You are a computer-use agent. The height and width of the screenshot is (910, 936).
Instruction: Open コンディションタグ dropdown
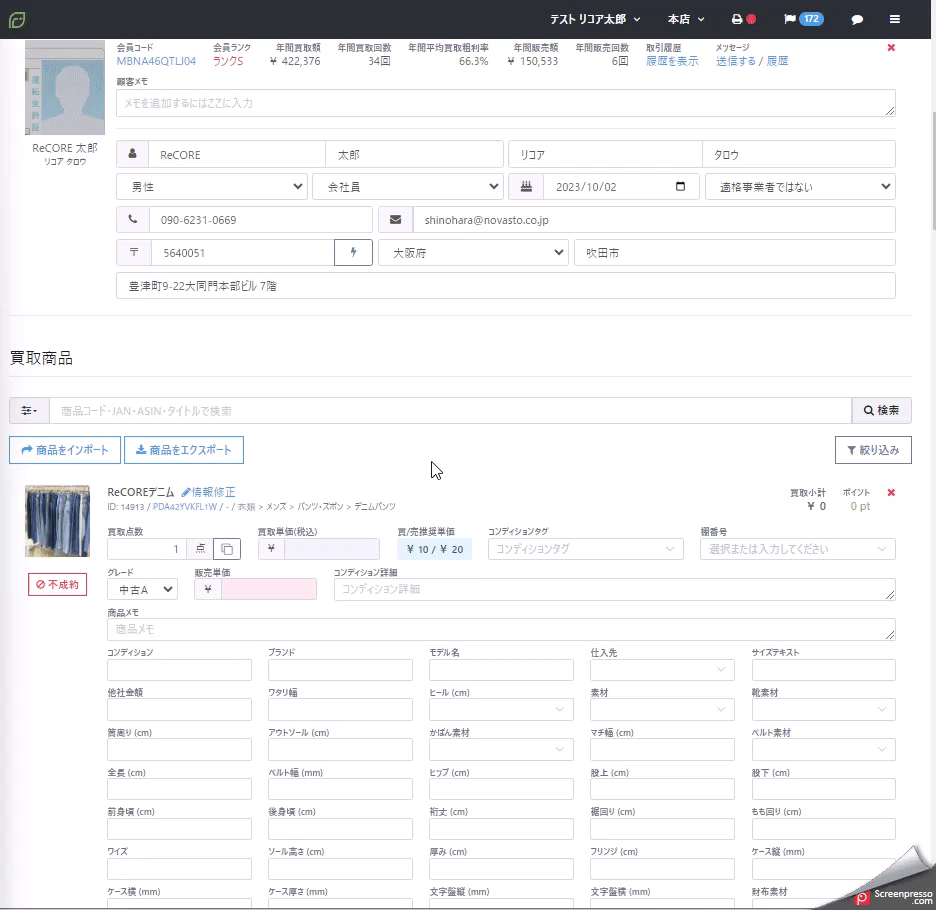coord(586,549)
